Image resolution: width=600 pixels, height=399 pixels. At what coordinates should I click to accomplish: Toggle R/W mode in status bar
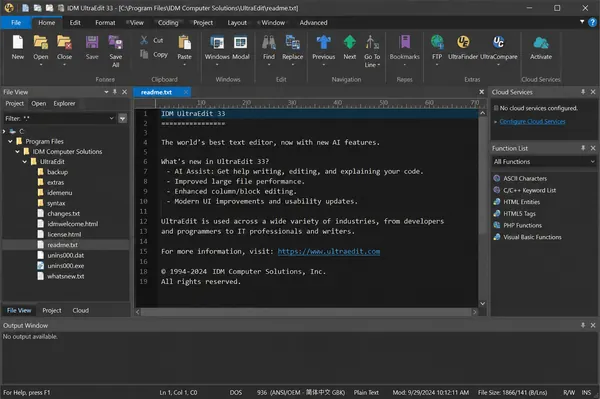click(569, 392)
